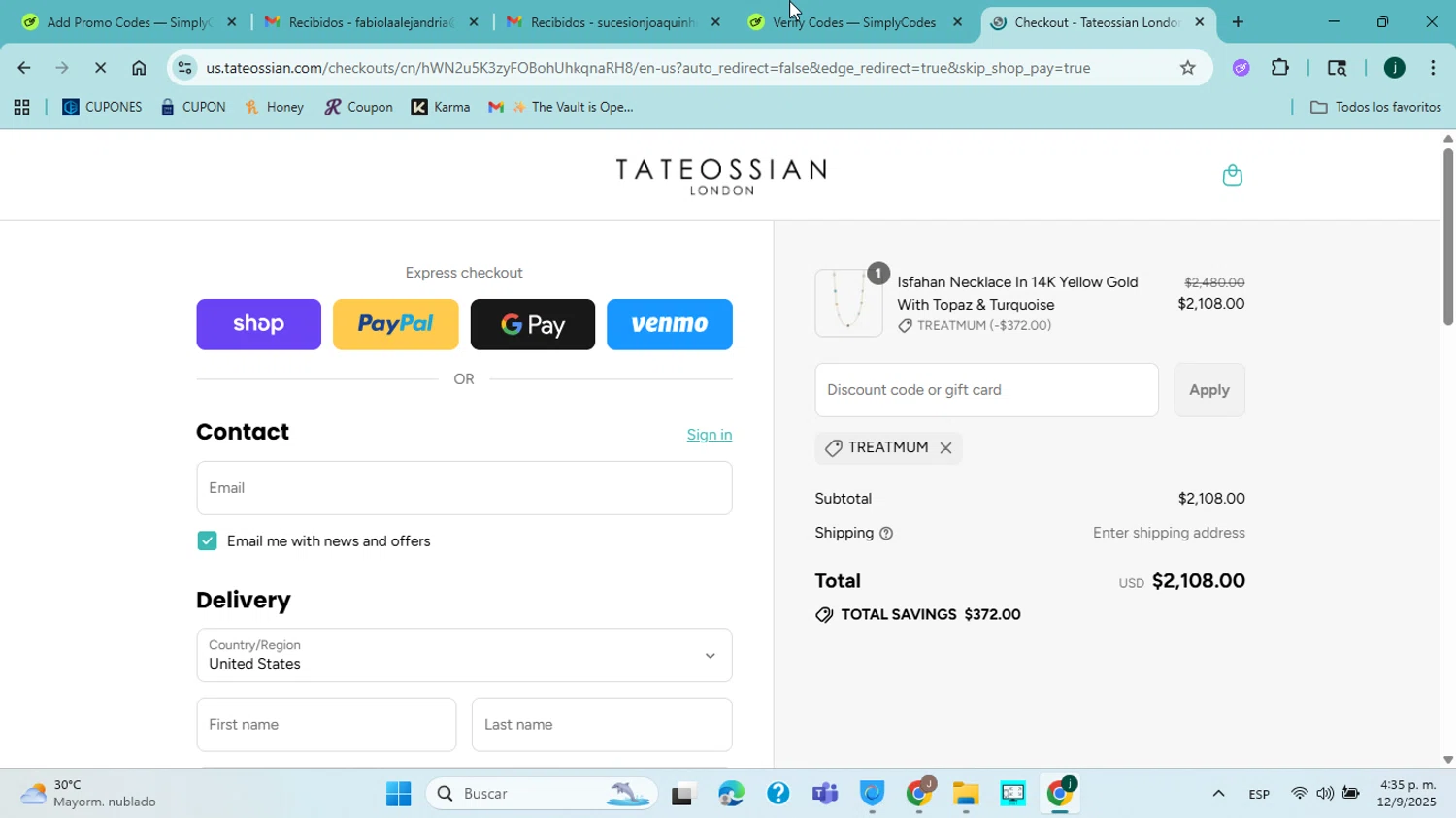Open the Tateossian London logo
This screenshot has width=1456, height=818.
[721, 176]
